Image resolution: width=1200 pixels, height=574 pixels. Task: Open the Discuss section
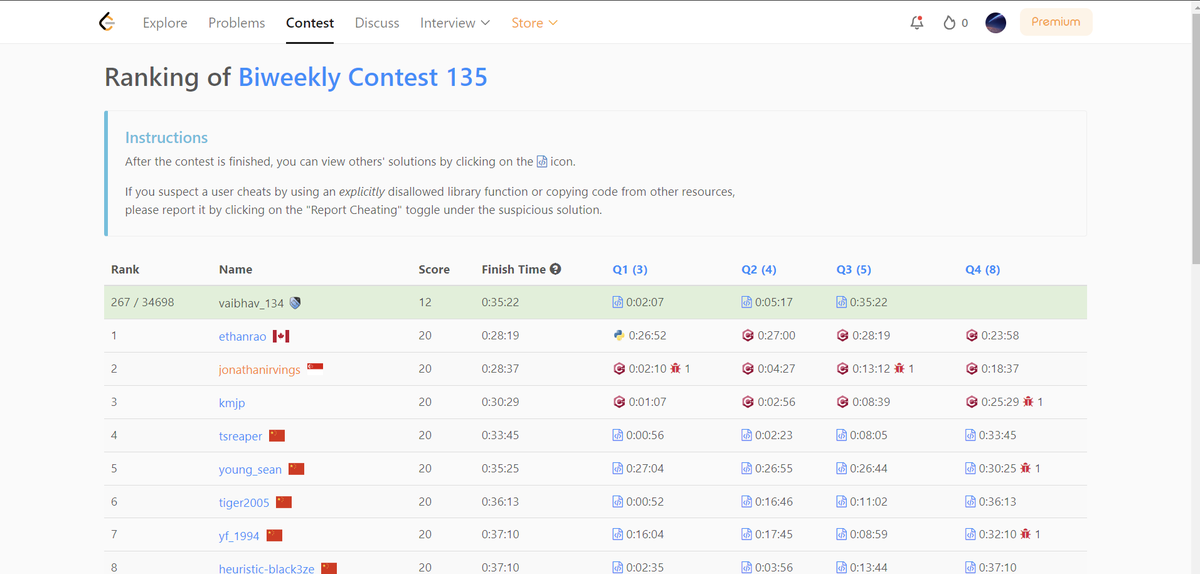click(377, 23)
